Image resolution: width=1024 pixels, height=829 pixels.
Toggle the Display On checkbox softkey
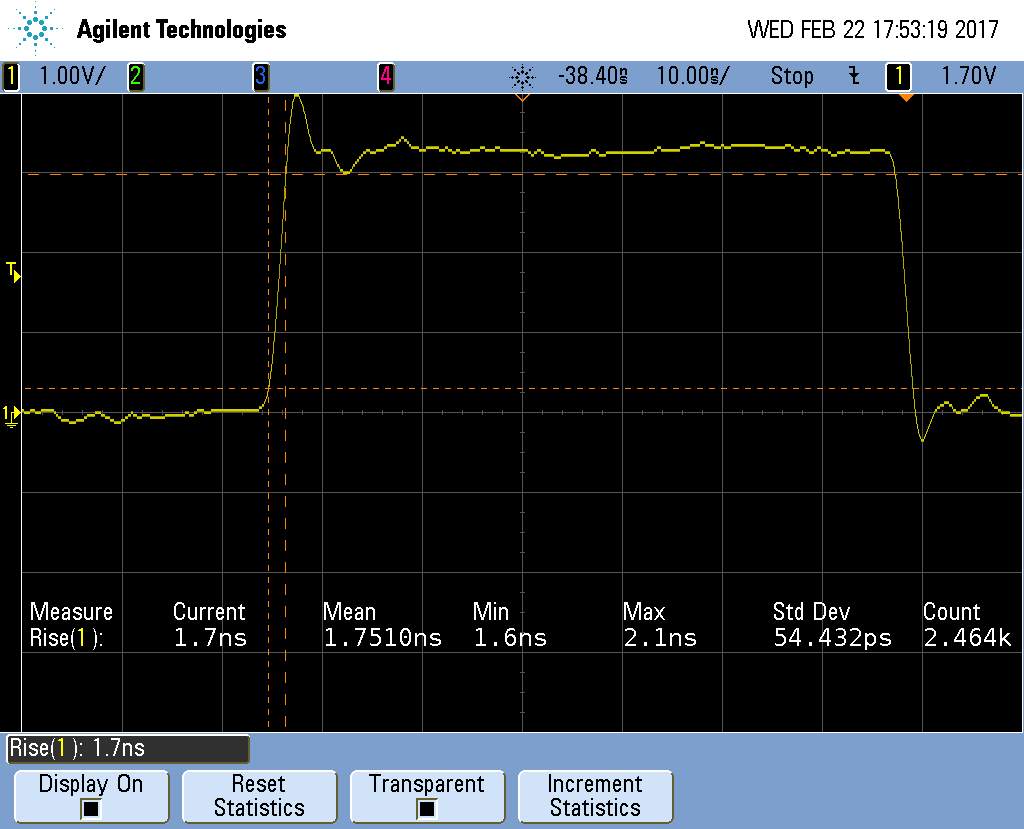tap(91, 796)
